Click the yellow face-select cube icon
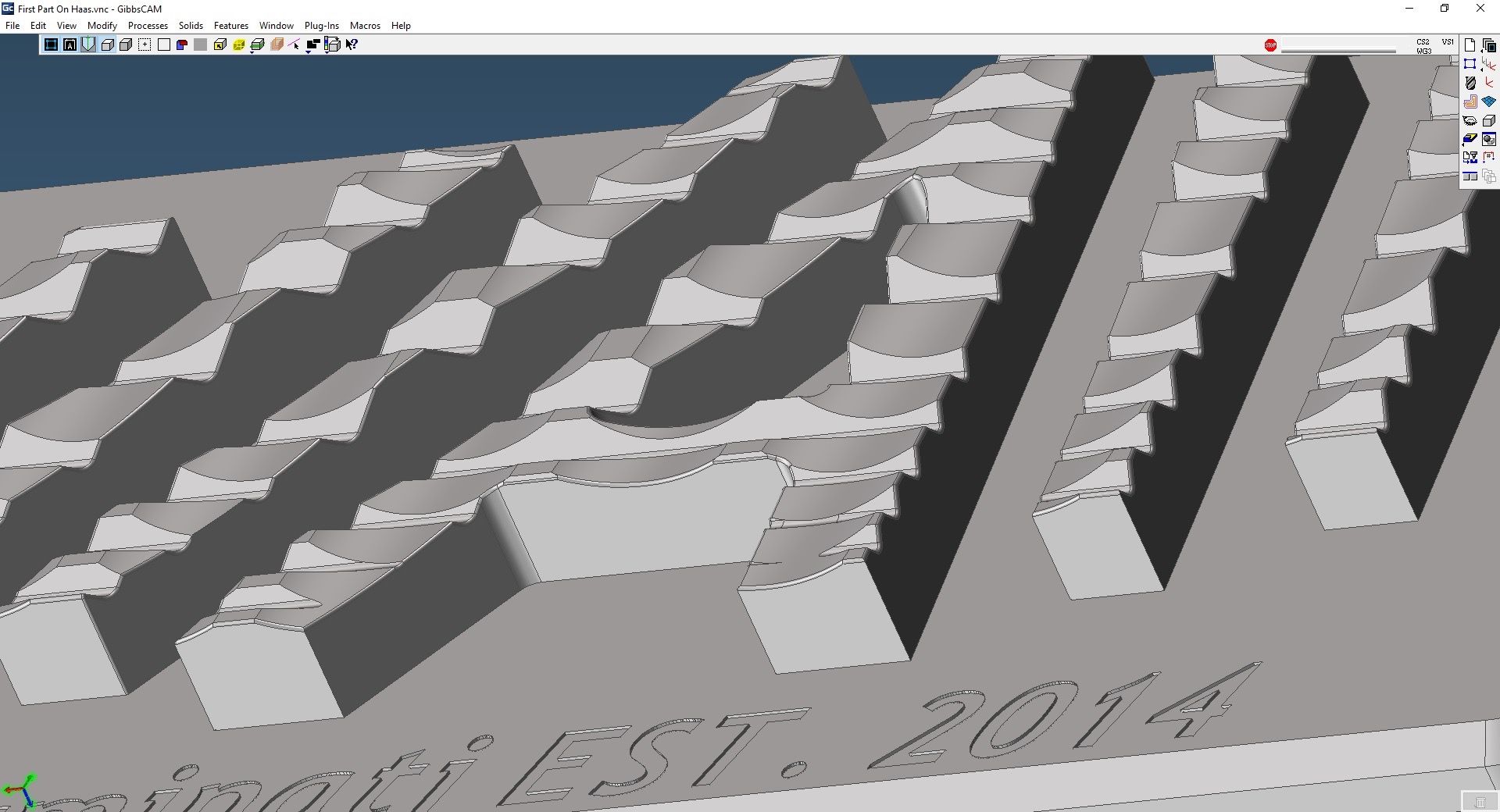 click(220, 45)
